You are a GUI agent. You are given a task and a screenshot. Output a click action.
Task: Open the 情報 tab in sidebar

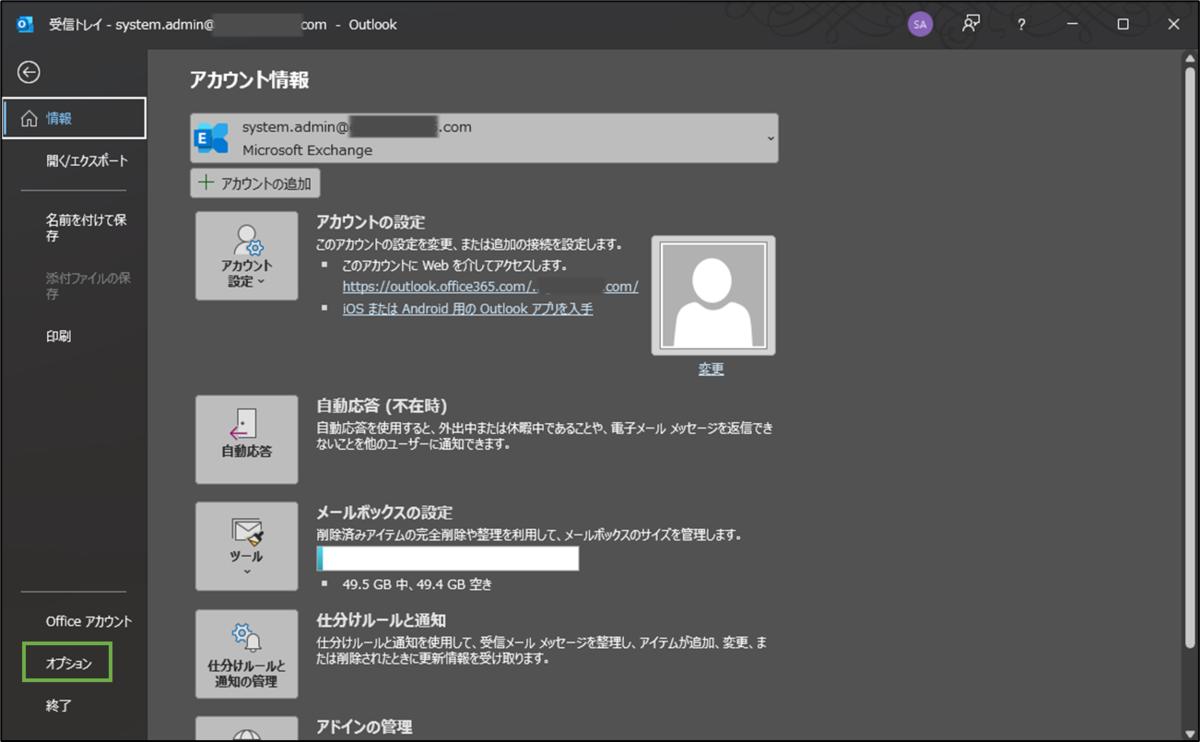click(x=74, y=118)
